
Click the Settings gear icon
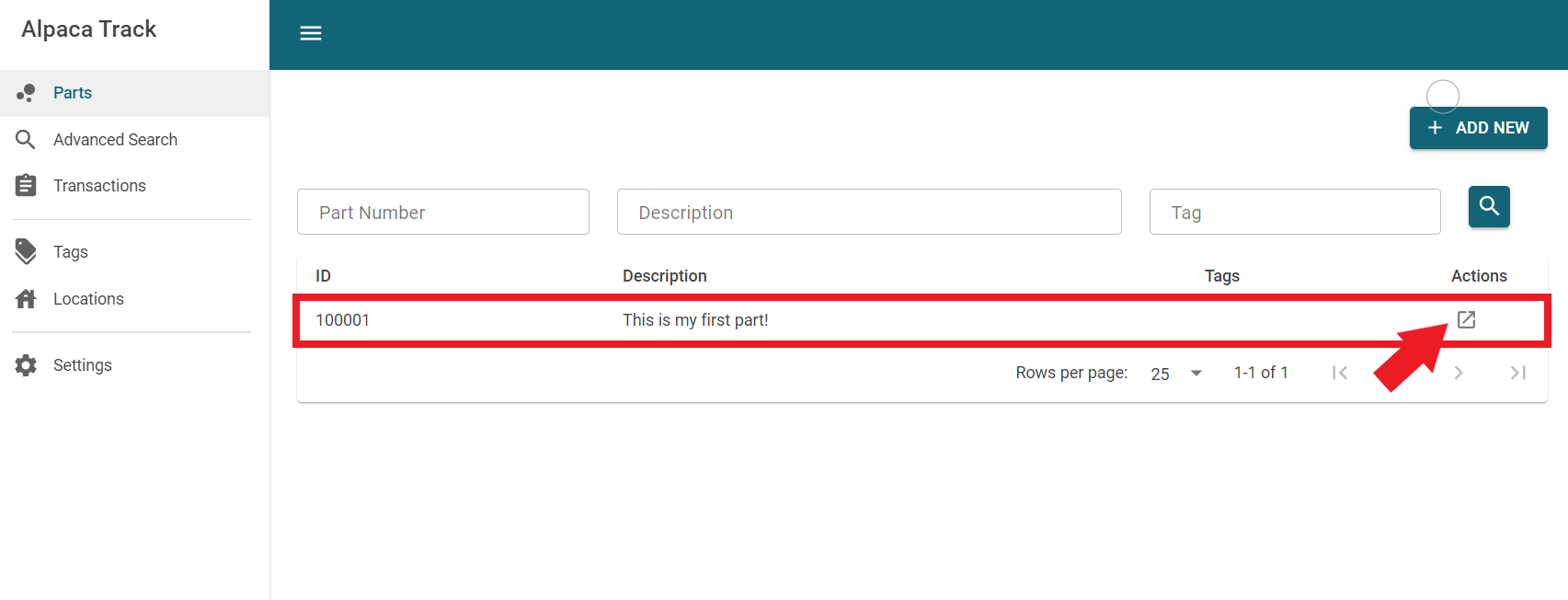[x=26, y=365]
